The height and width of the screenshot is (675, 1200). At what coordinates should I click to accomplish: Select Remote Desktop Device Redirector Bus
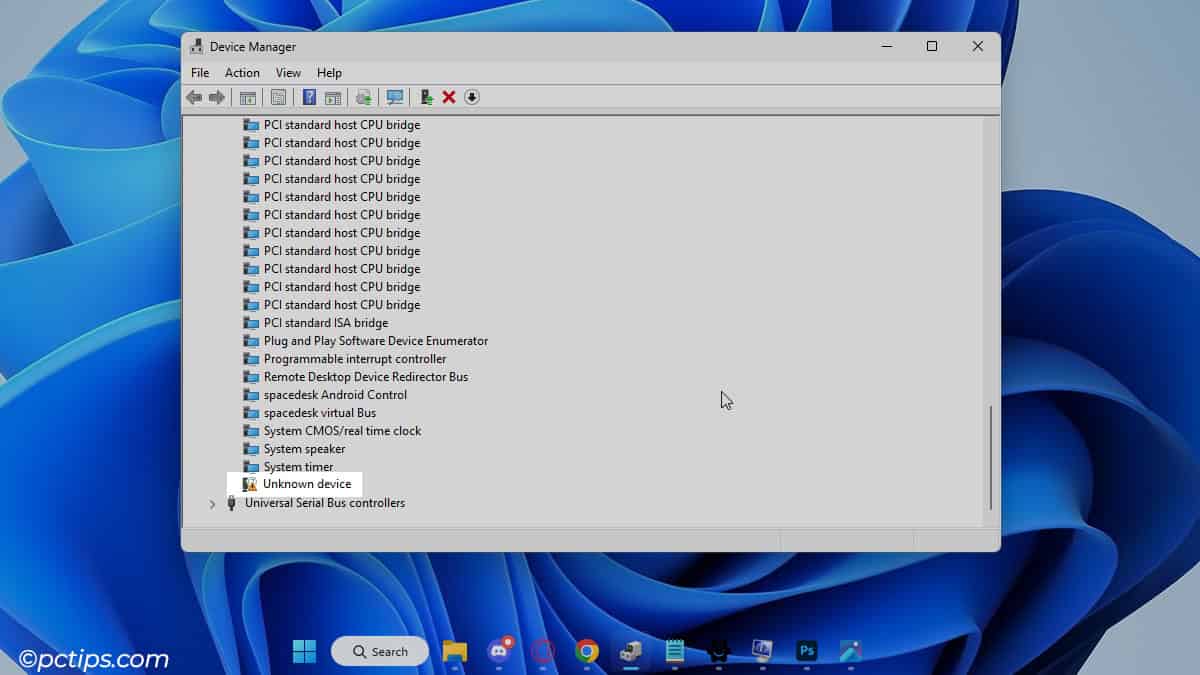coord(365,377)
